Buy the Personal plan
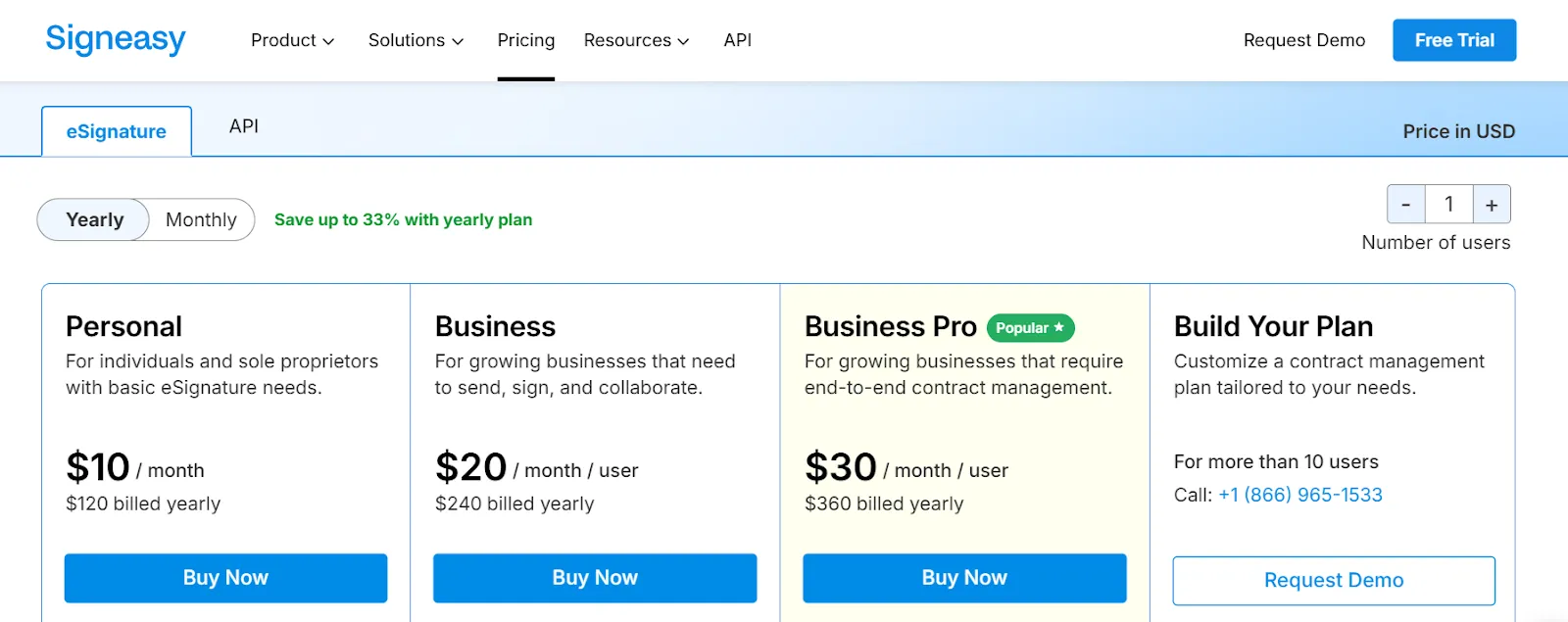Viewport: 1568px width, 622px height. [225, 578]
